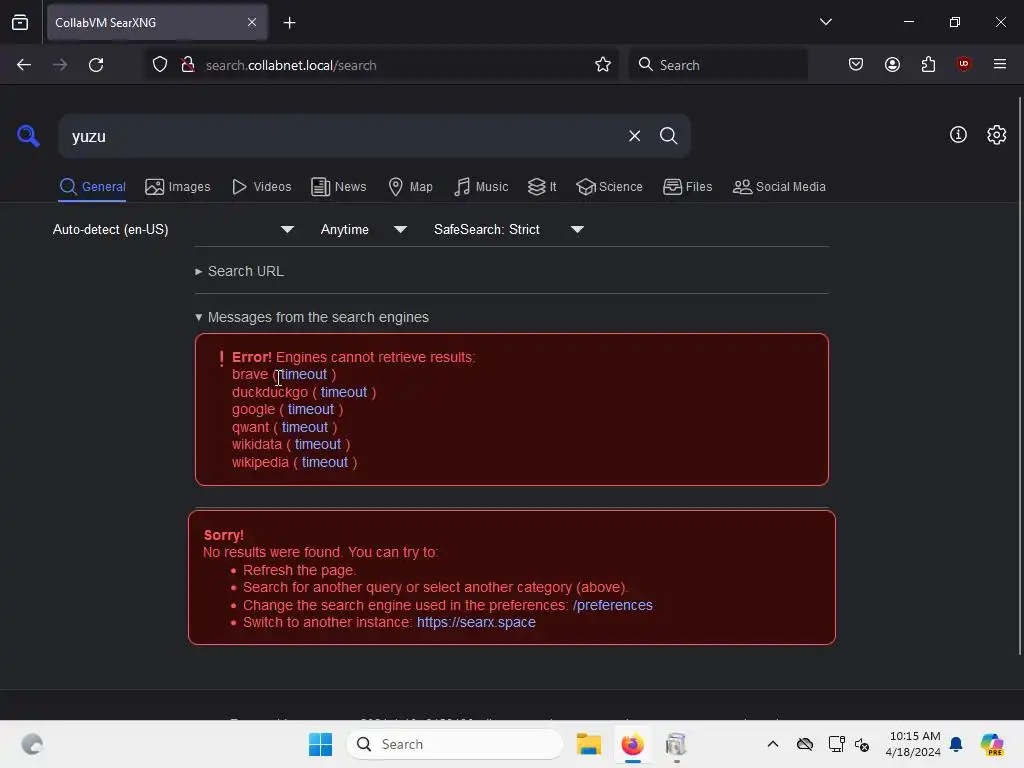Open Firefox account menu

click(892, 65)
